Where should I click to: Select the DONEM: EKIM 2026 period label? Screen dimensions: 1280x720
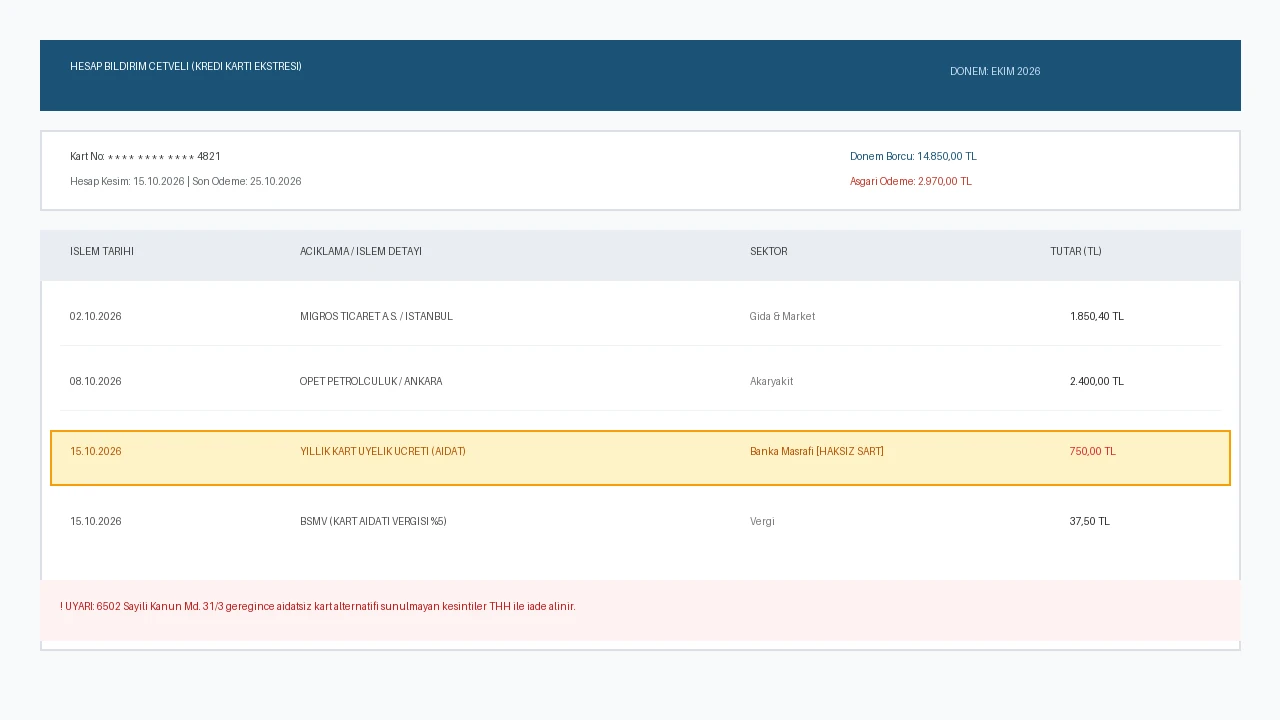(995, 72)
